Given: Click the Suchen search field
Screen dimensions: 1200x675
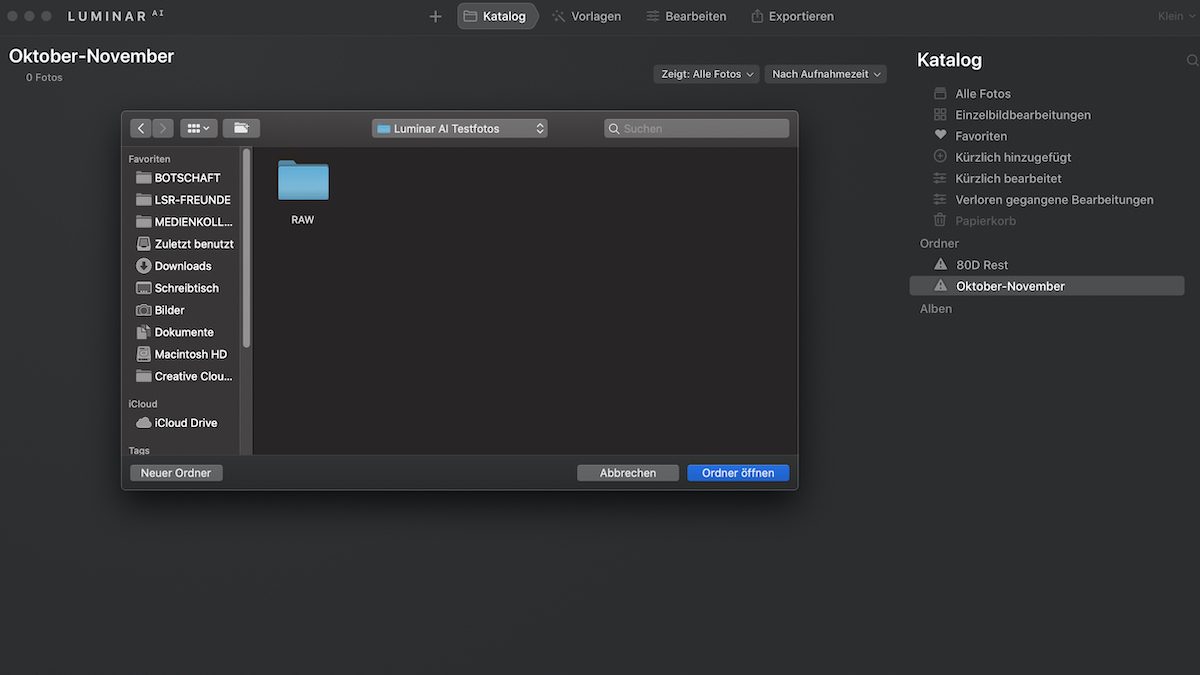Looking at the screenshot, I should 697,128.
